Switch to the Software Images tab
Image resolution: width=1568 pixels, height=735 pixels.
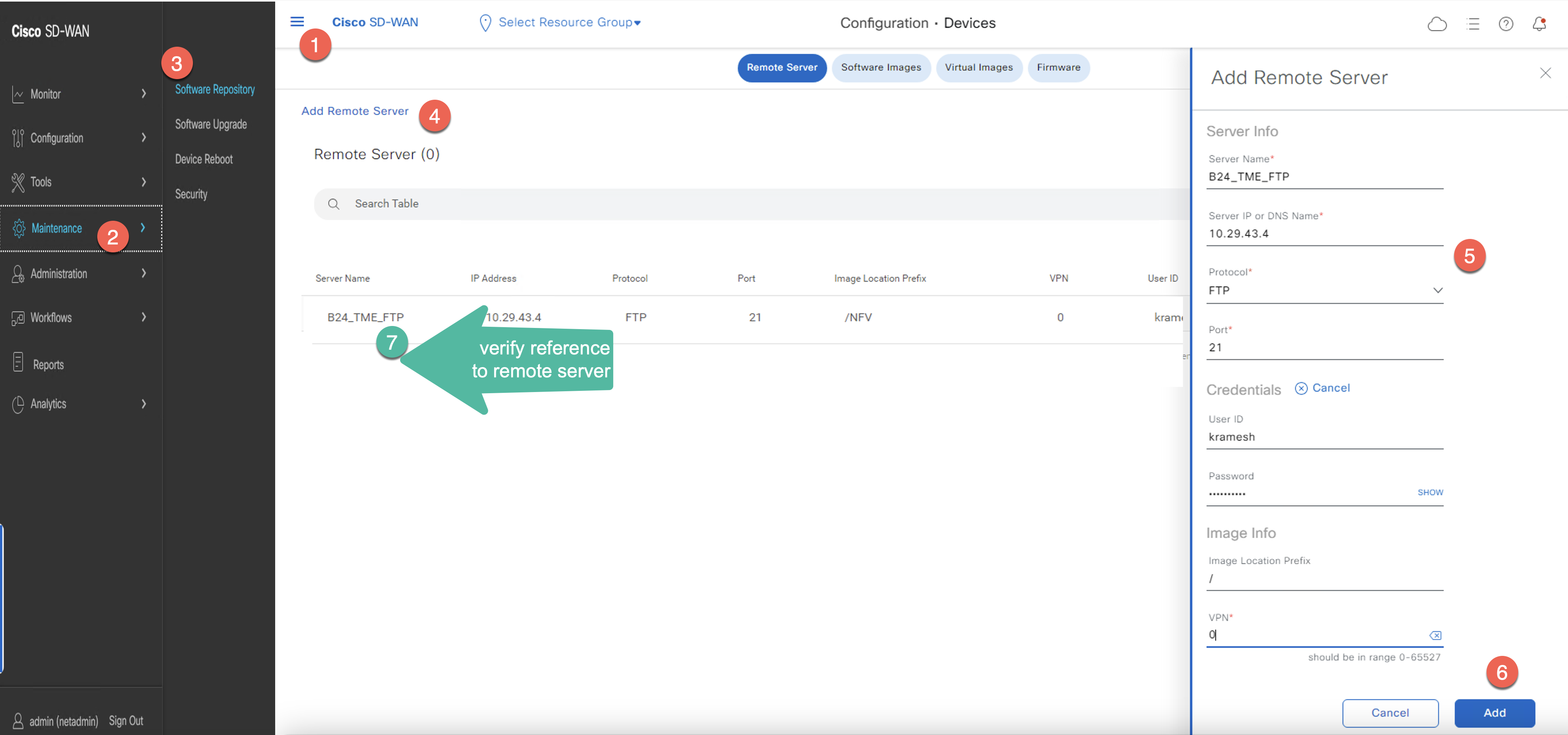point(881,68)
